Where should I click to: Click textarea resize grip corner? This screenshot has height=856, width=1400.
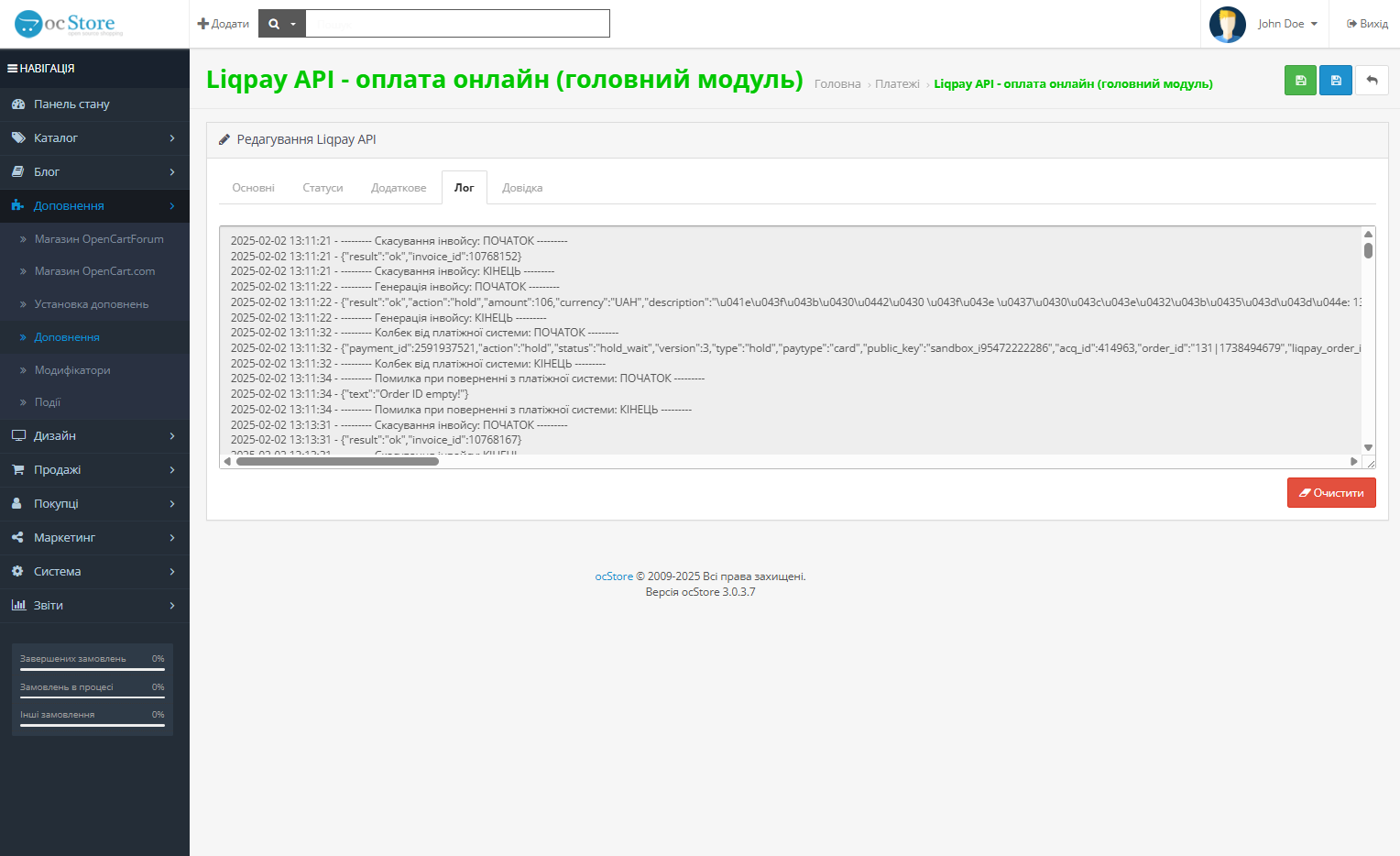1370,463
